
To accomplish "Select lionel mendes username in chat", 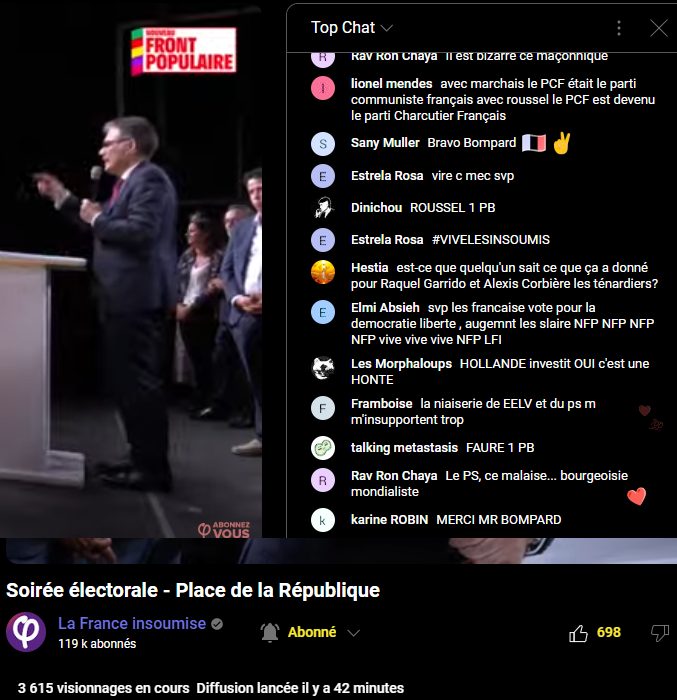I will click(x=392, y=83).
